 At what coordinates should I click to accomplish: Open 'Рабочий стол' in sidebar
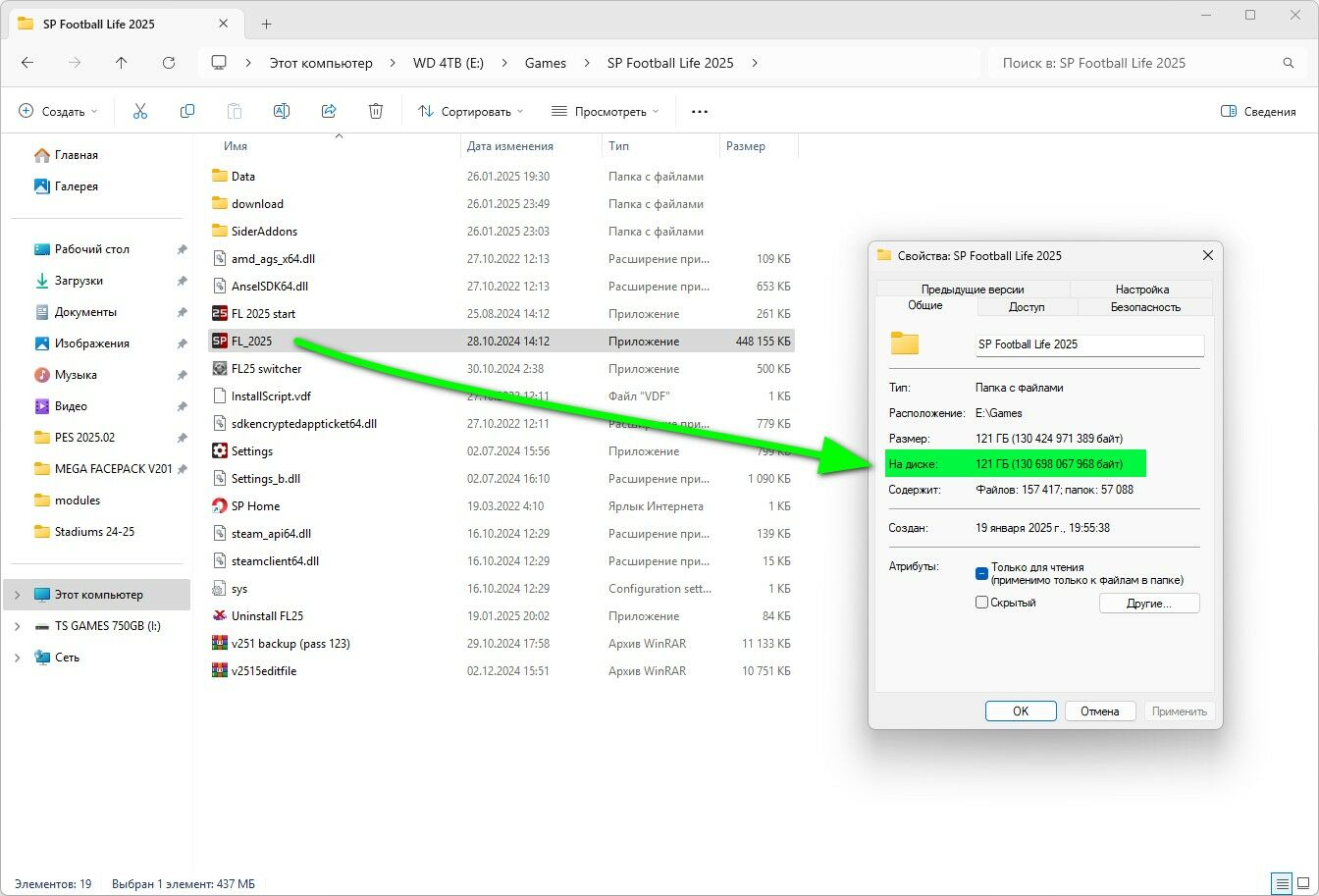click(x=91, y=249)
